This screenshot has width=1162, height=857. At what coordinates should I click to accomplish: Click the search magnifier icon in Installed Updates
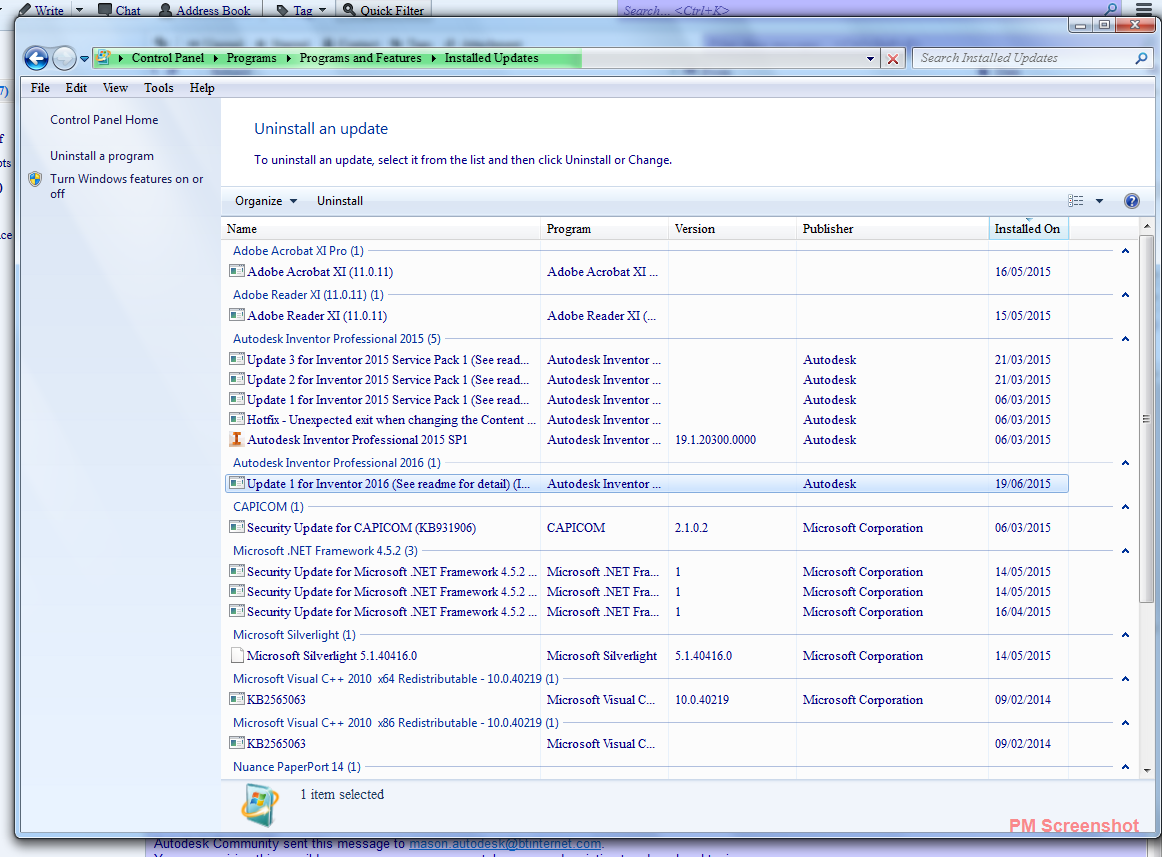tap(1141, 58)
